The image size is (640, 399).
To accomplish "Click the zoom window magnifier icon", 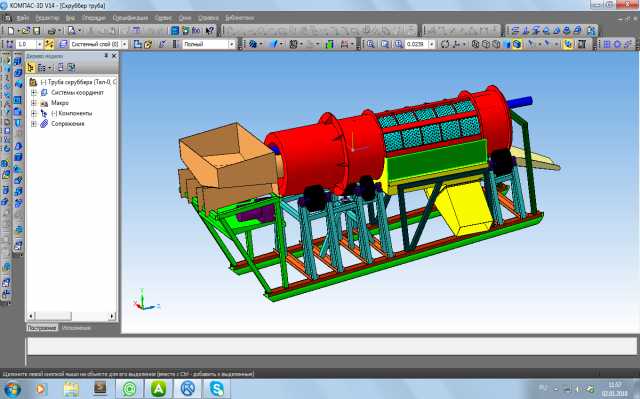I will click(371, 44).
